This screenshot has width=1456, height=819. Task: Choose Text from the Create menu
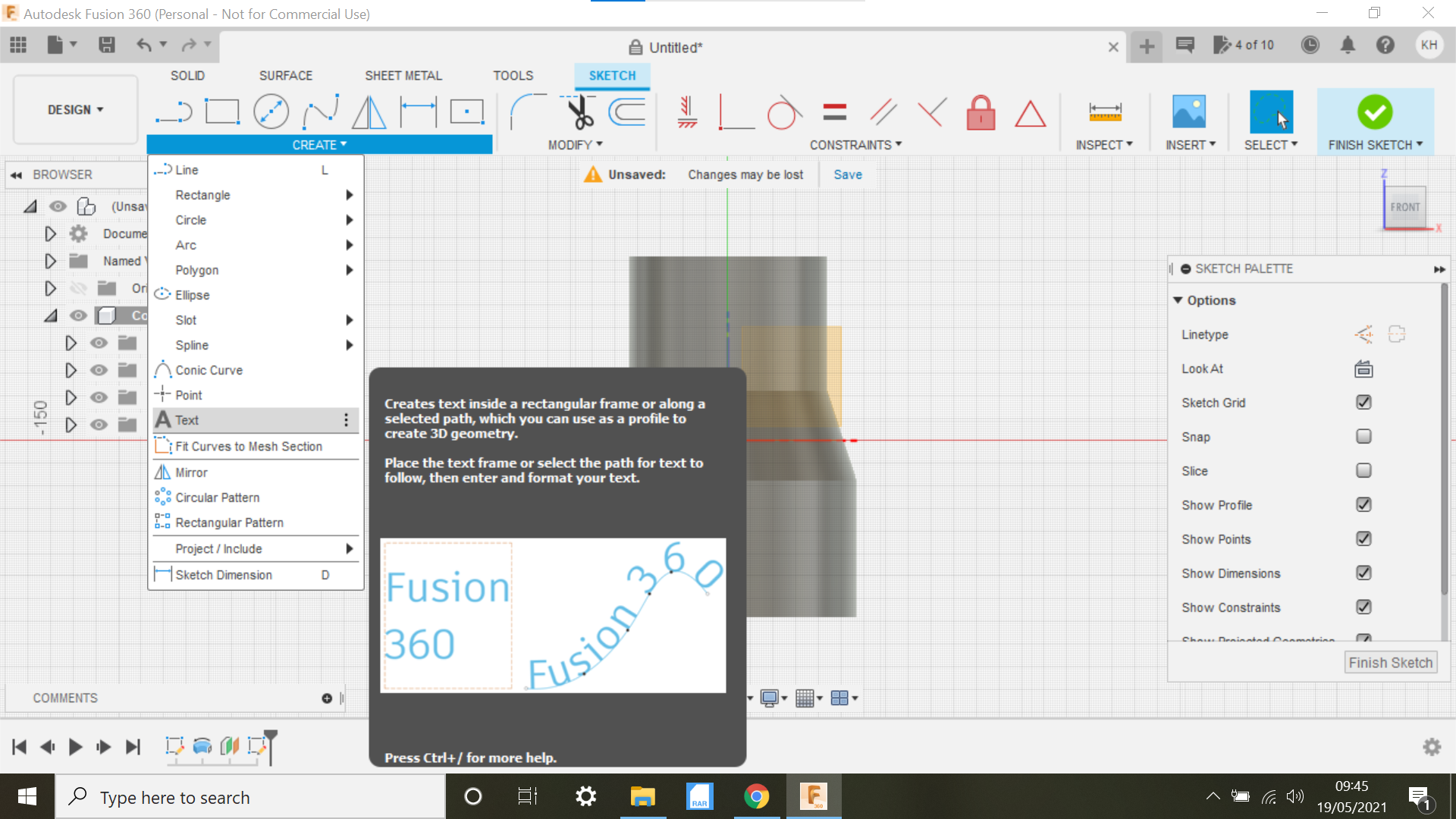[256, 420]
